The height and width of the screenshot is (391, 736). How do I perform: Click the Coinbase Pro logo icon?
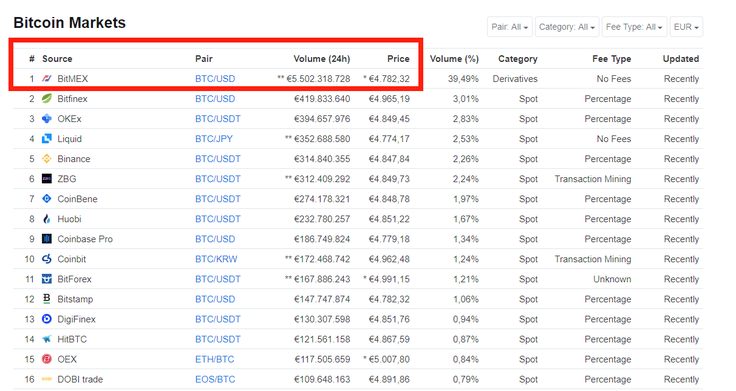(46, 239)
